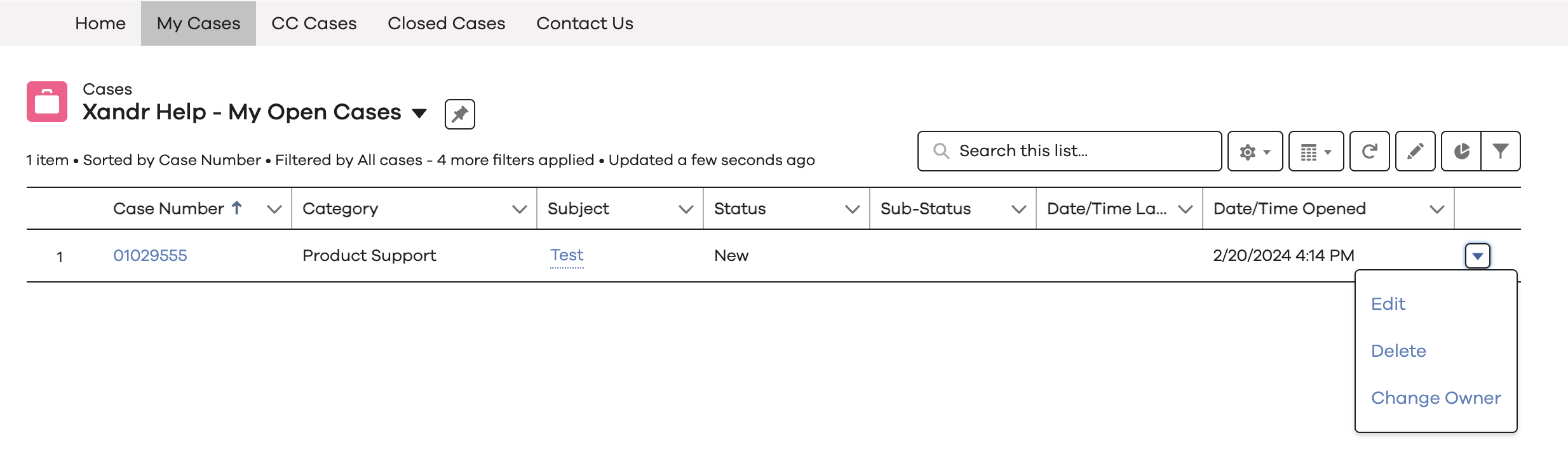Choose Delete from row menu
The width and height of the screenshot is (1568, 466).
(1398, 351)
